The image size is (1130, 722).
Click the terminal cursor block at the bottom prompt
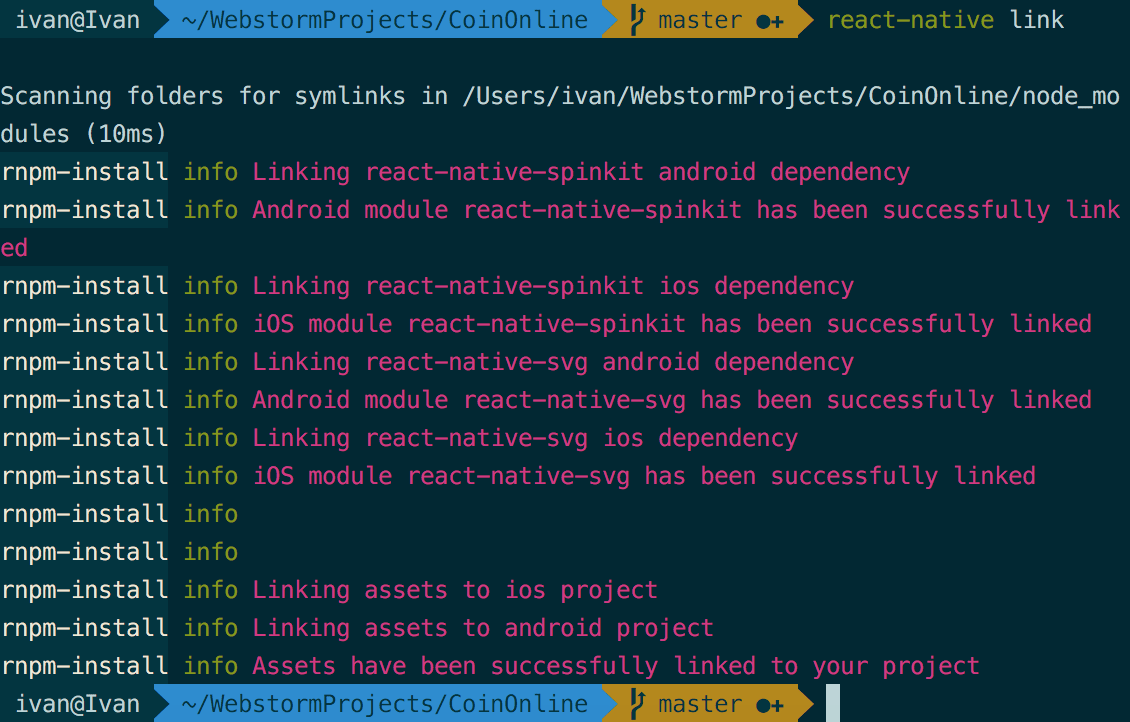tap(832, 703)
